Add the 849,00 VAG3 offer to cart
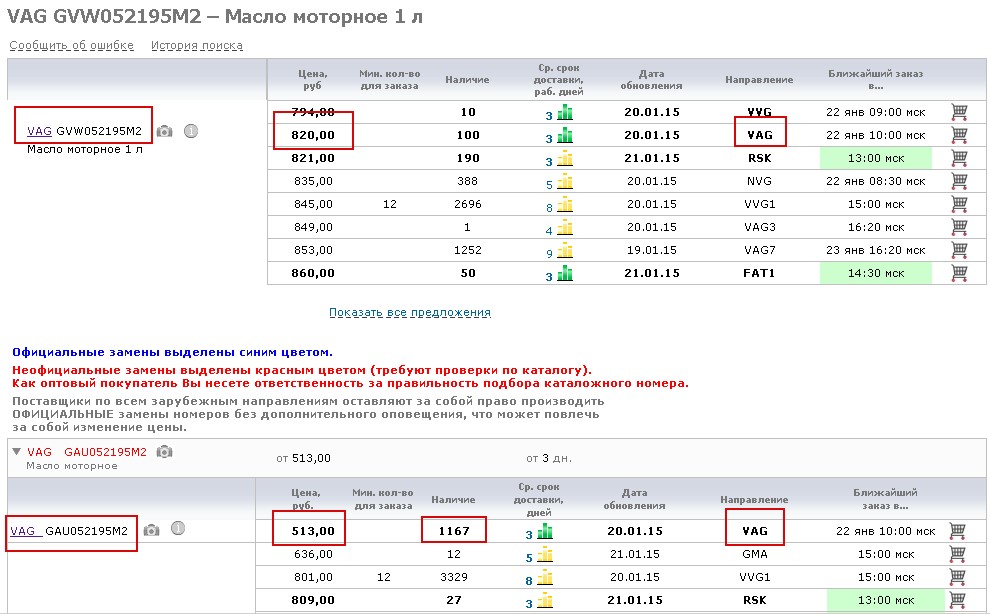 959,227
